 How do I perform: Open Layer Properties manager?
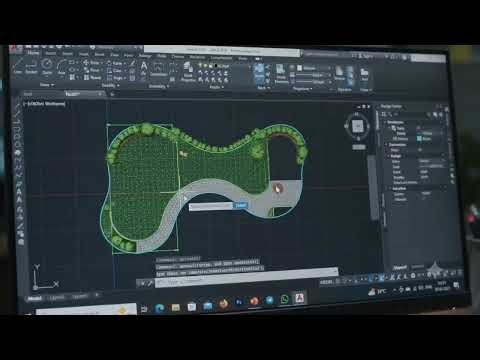click(188, 72)
